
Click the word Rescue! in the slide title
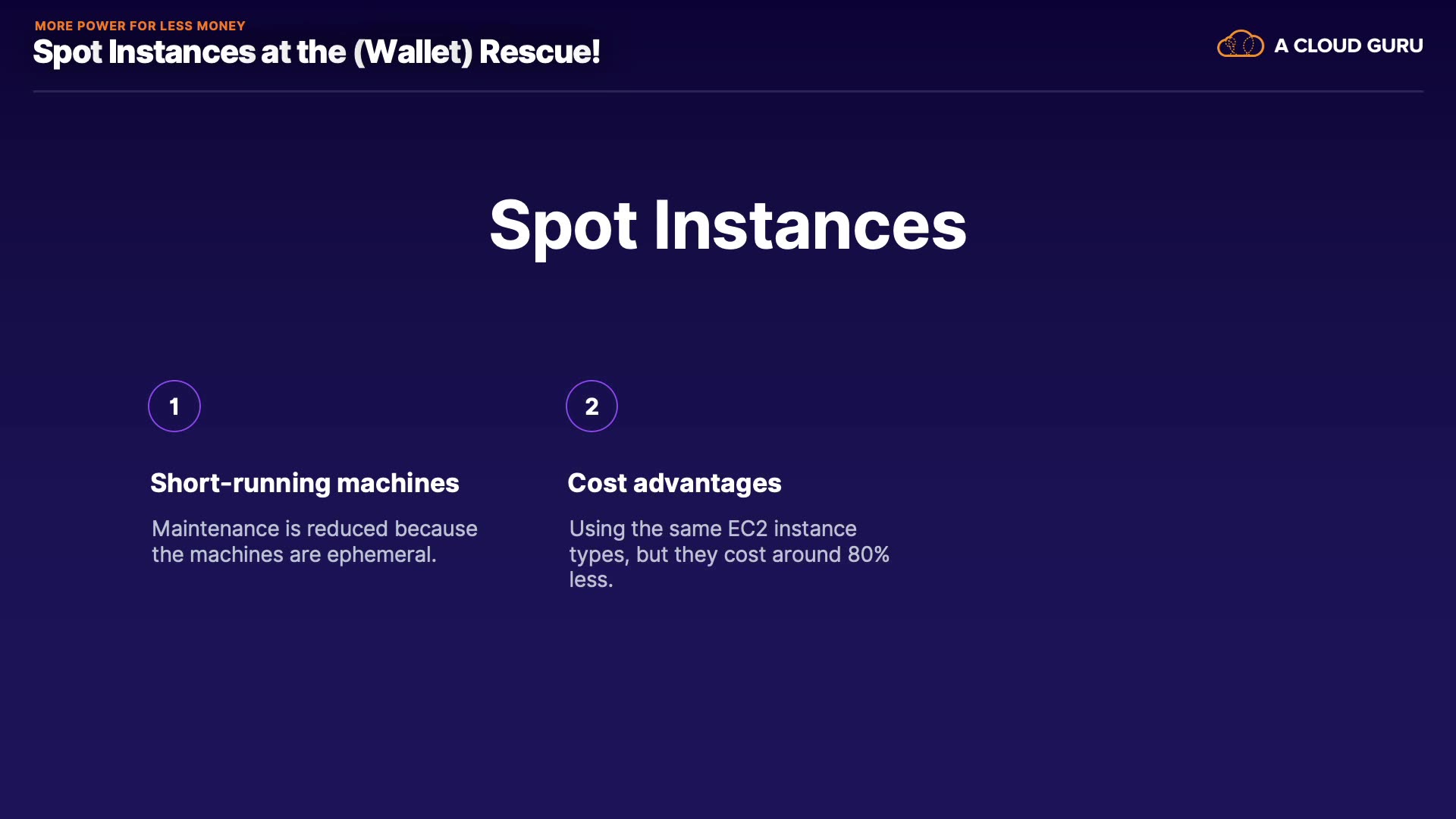coord(539,52)
